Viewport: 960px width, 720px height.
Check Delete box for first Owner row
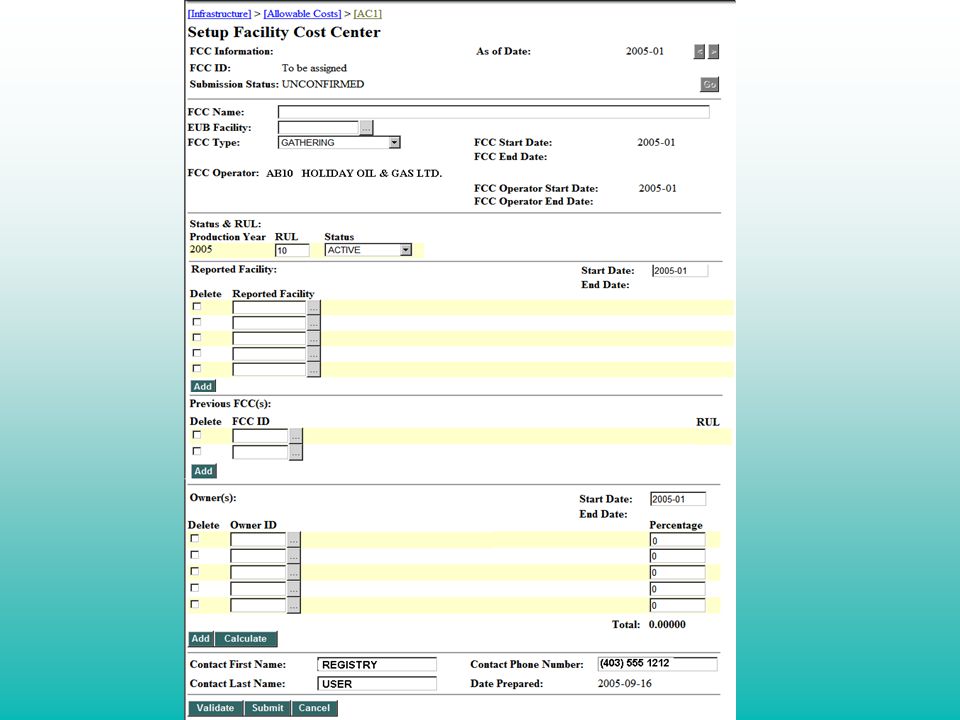tap(195, 538)
